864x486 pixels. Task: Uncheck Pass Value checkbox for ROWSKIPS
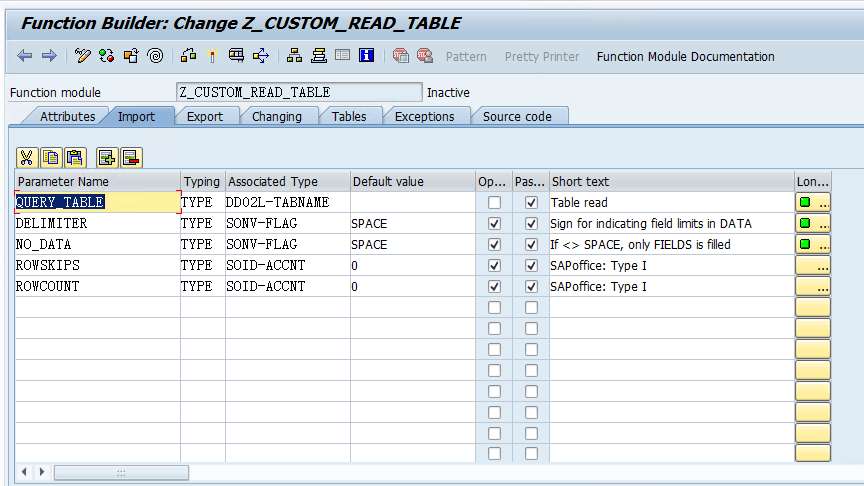pyautogui.click(x=531, y=265)
